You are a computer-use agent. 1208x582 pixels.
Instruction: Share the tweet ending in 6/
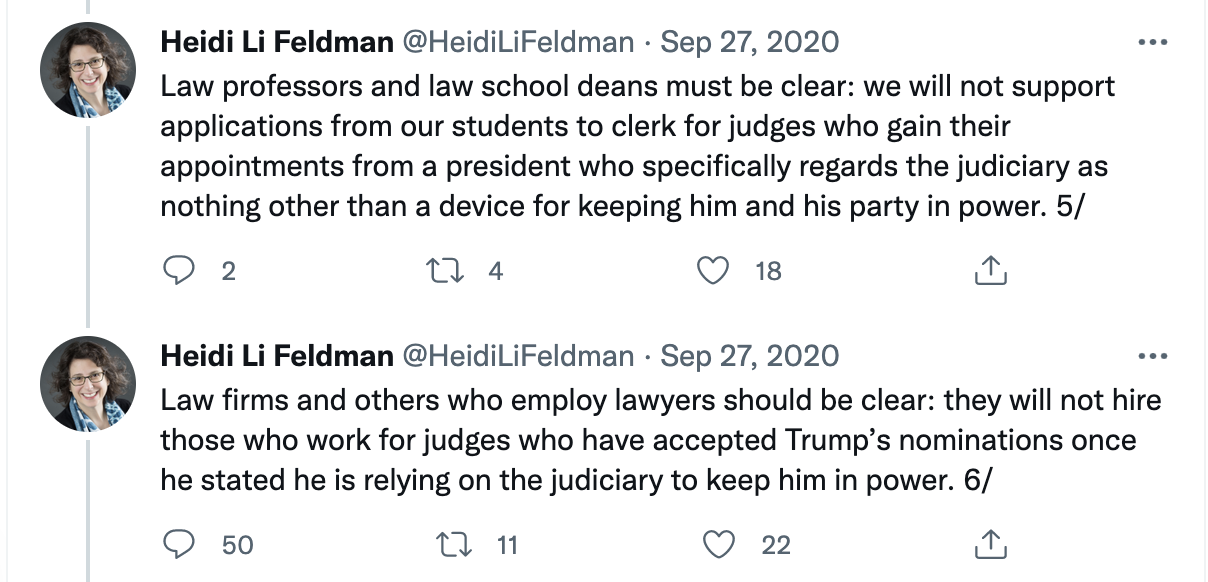pyautogui.click(x=988, y=544)
